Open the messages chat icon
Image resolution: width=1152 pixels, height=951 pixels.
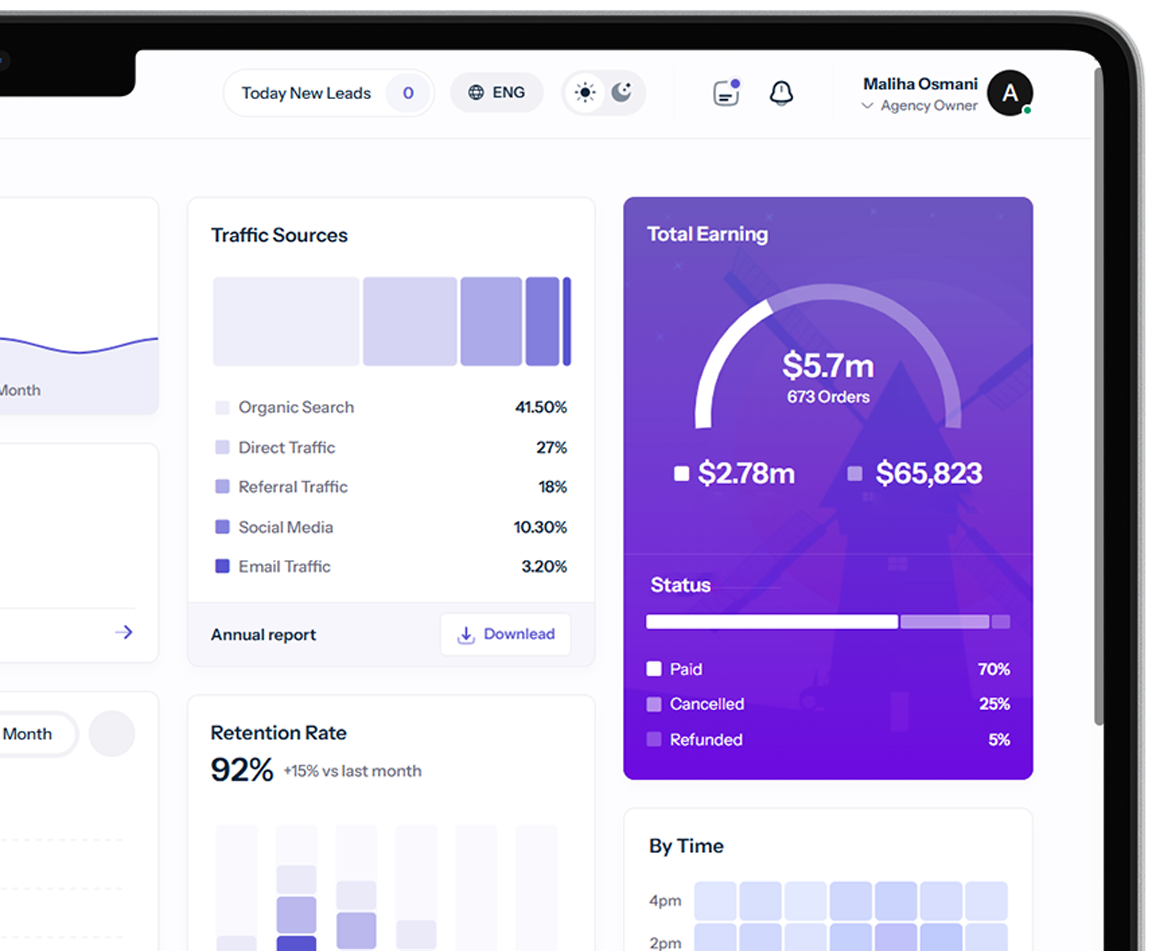(x=726, y=93)
